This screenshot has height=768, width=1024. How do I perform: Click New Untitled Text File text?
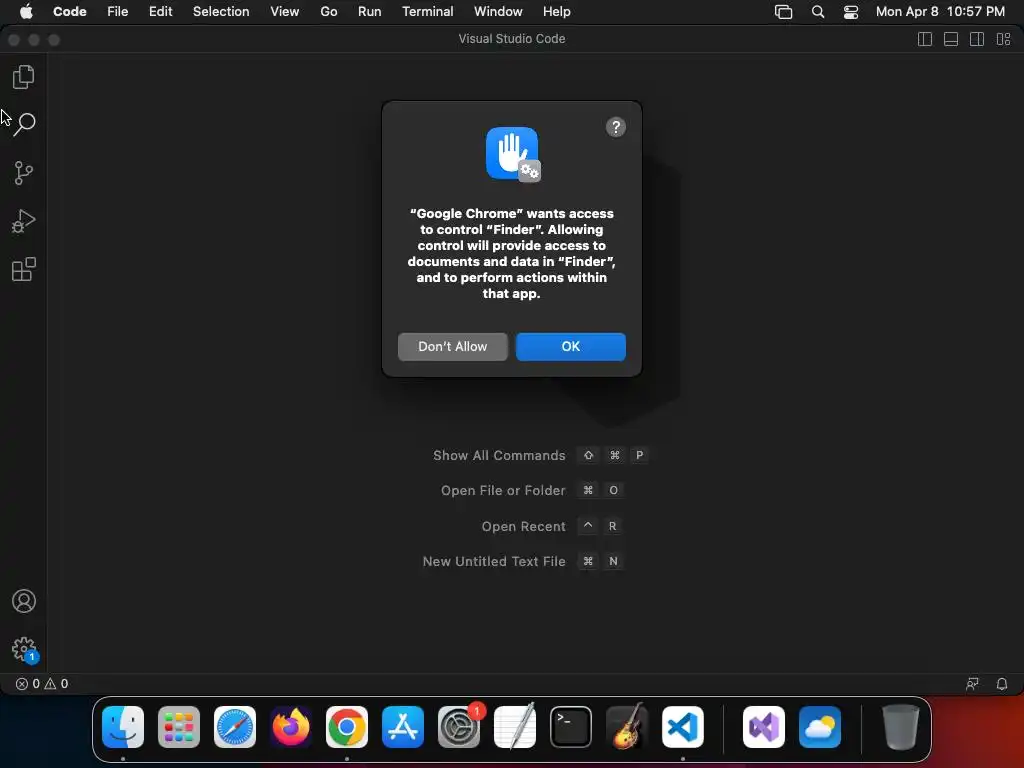point(494,562)
